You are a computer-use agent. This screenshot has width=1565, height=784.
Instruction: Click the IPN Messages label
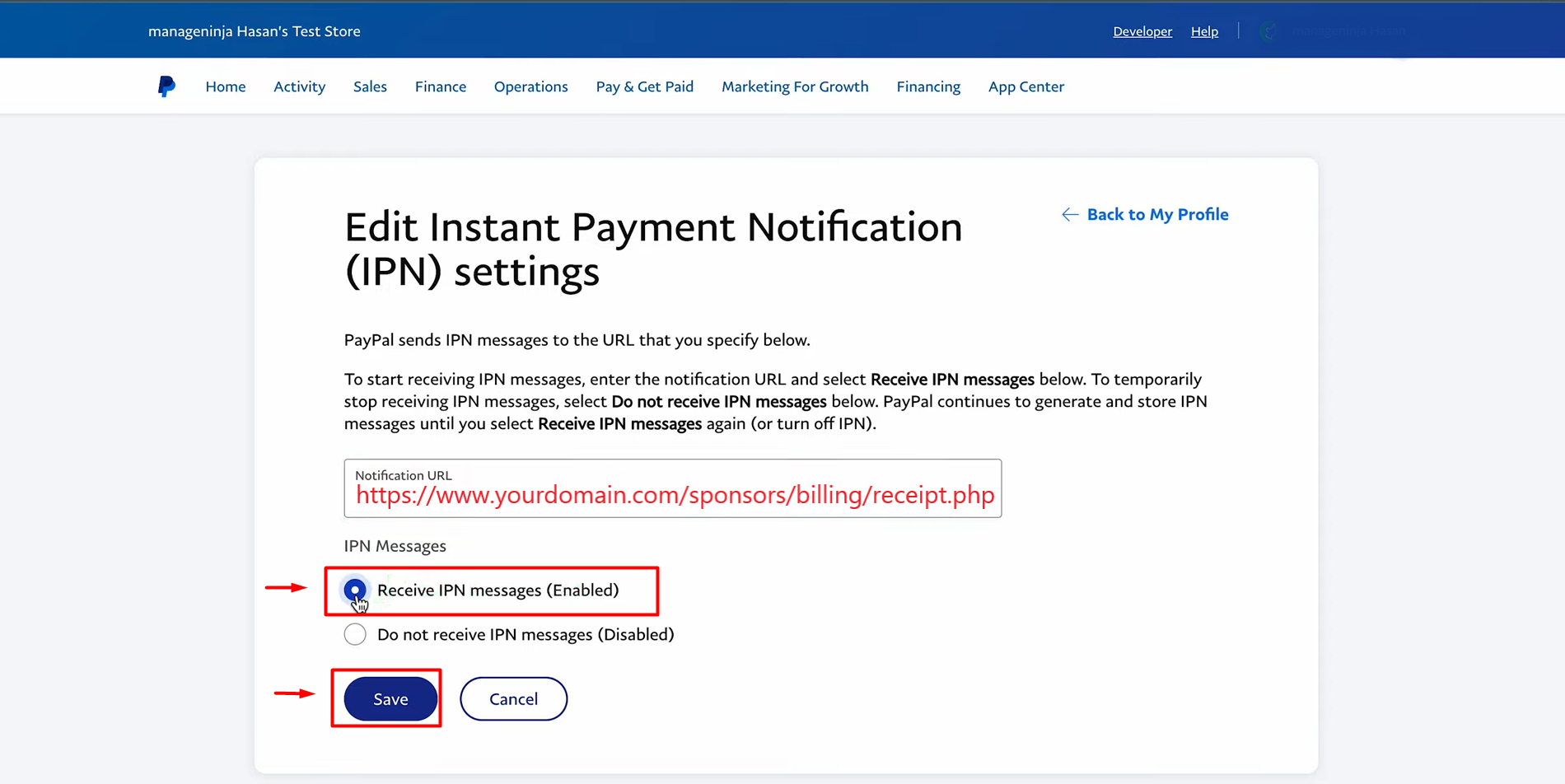click(395, 546)
